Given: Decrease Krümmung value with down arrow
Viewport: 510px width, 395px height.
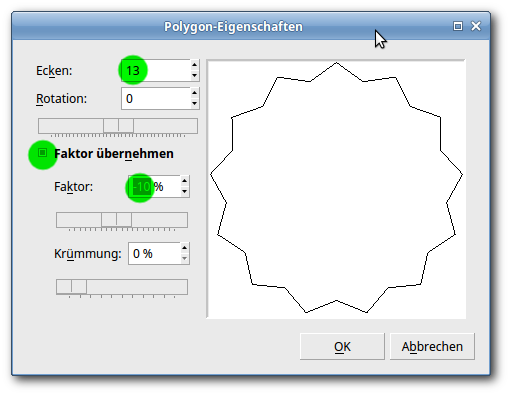Looking at the screenshot, I should pyautogui.click(x=185, y=259).
